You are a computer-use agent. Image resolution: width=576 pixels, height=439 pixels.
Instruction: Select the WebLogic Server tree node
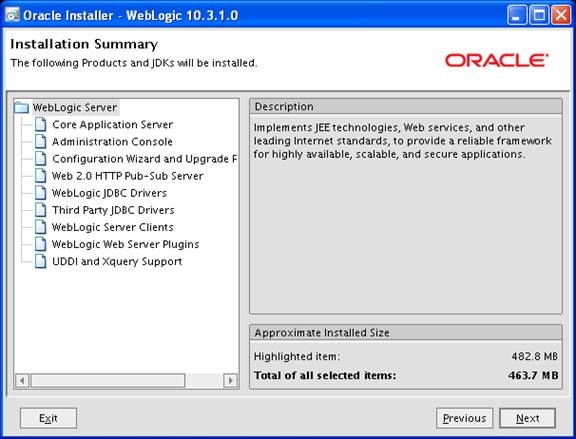coord(75,108)
